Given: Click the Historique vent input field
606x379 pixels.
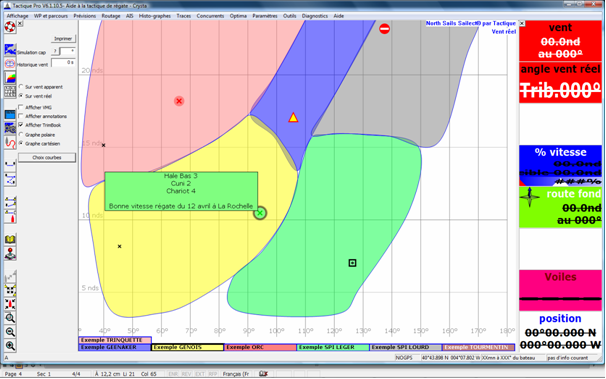Looking at the screenshot, I should coord(63,62).
